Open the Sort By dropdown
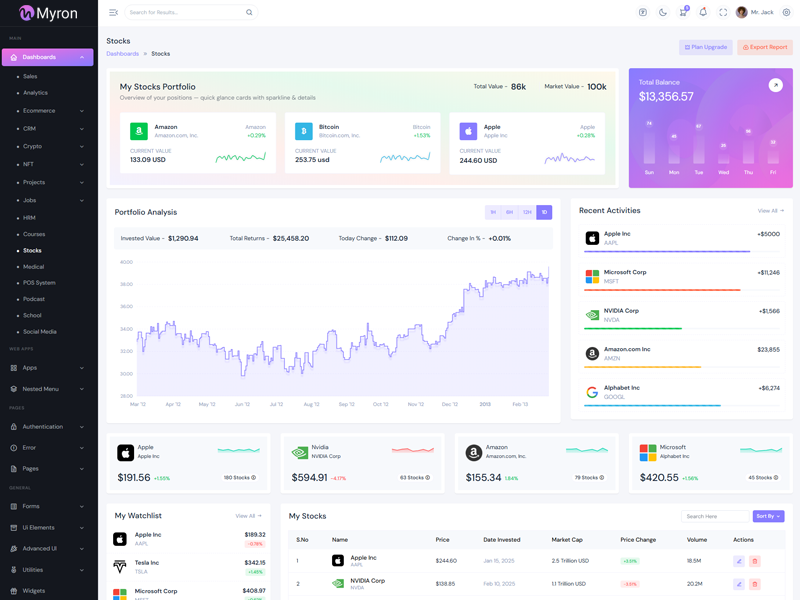800x600 pixels. coord(768,516)
